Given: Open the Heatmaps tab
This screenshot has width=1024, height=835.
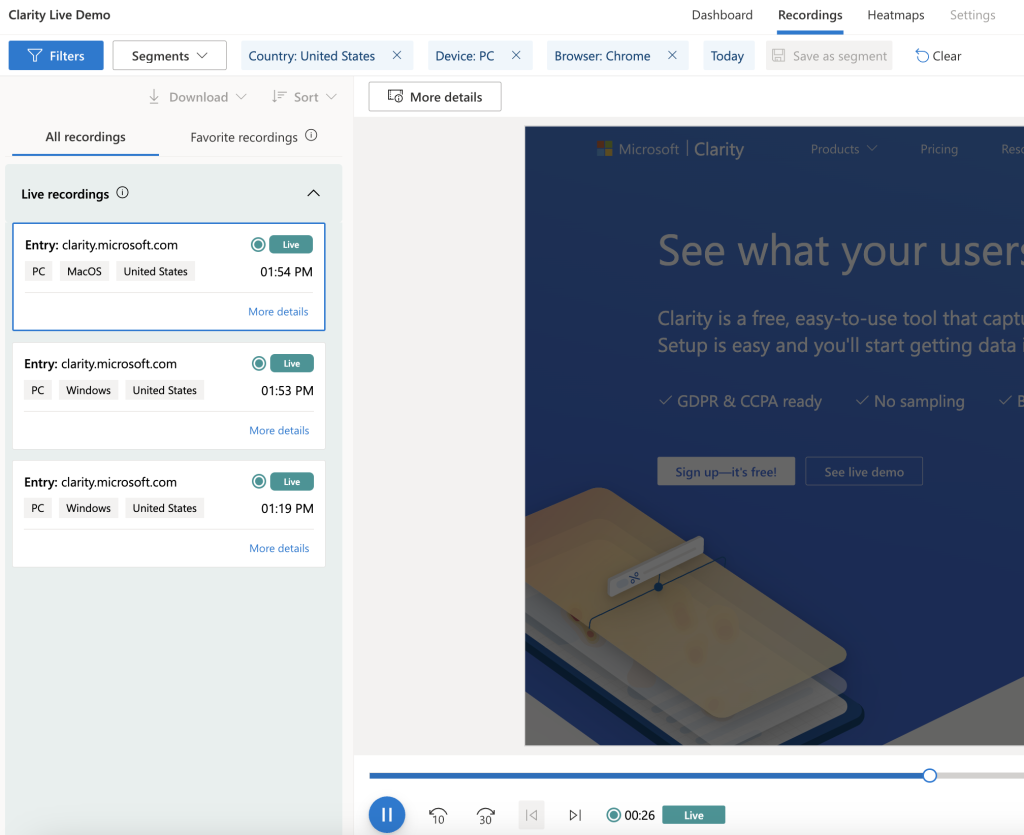Looking at the screenshot, I should [x=895, y=15].
